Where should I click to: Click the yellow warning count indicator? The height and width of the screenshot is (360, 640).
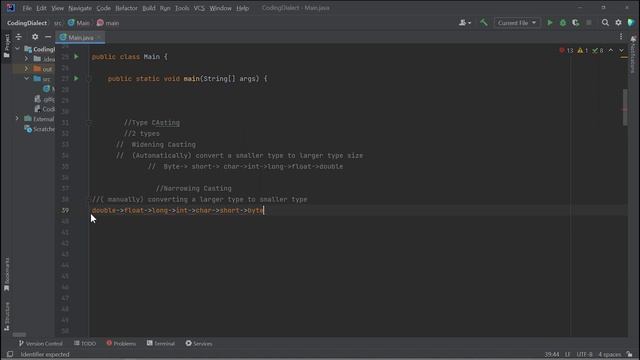point(582,50)
